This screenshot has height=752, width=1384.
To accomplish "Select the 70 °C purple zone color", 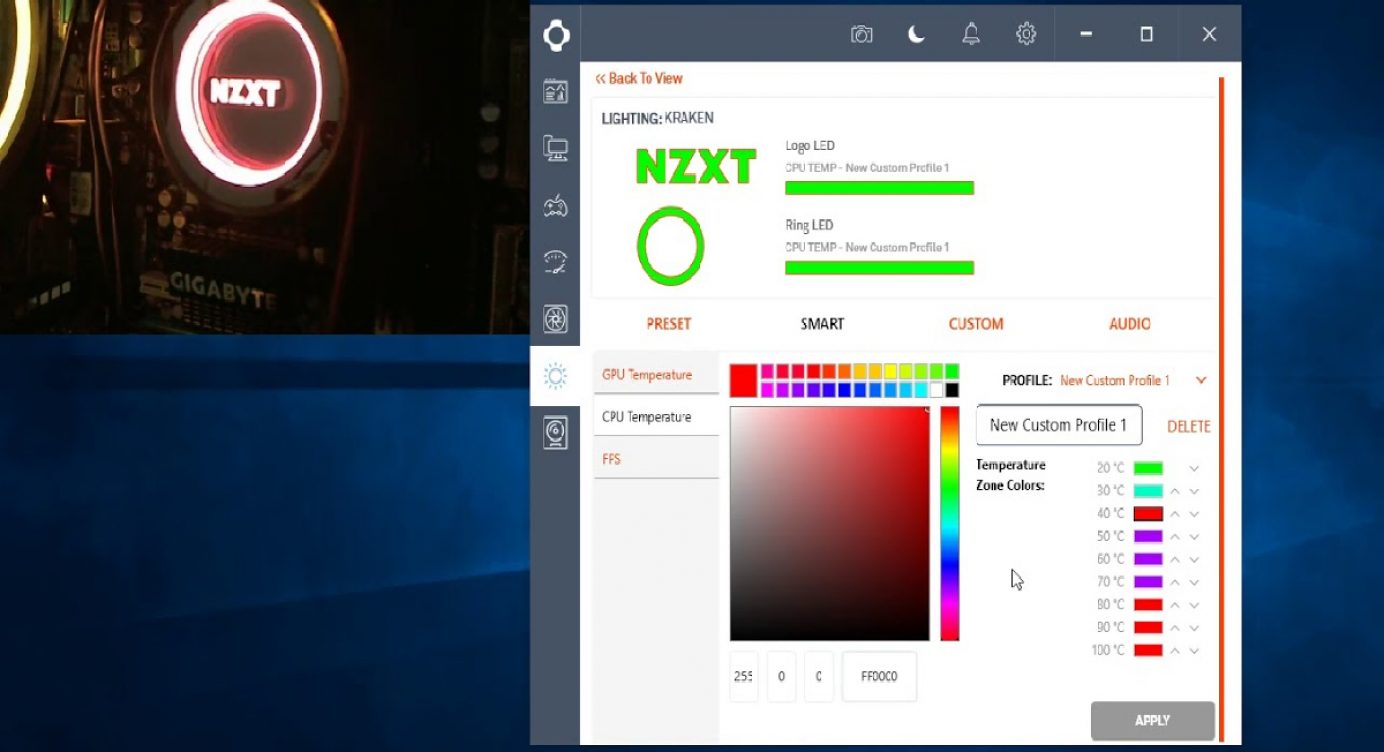I will point(1148,582).
